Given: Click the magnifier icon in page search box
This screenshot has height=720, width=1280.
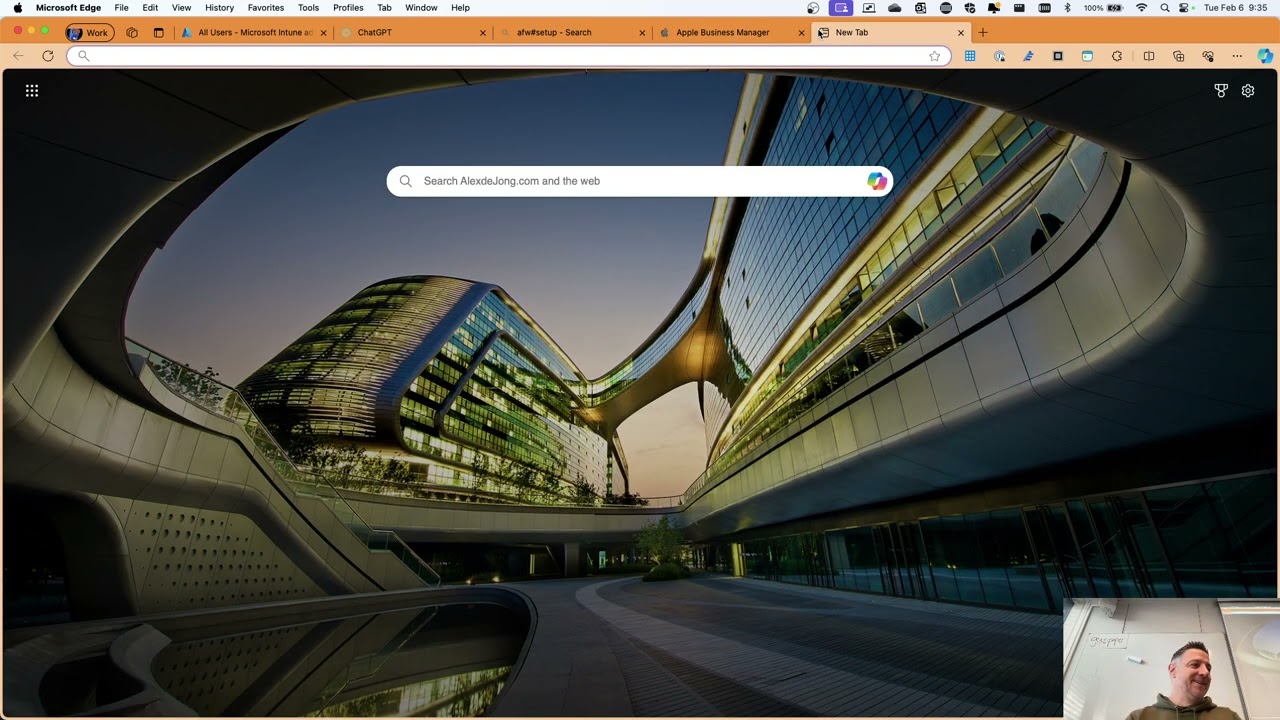Looking at the screenshot, I should pos(405,181).
